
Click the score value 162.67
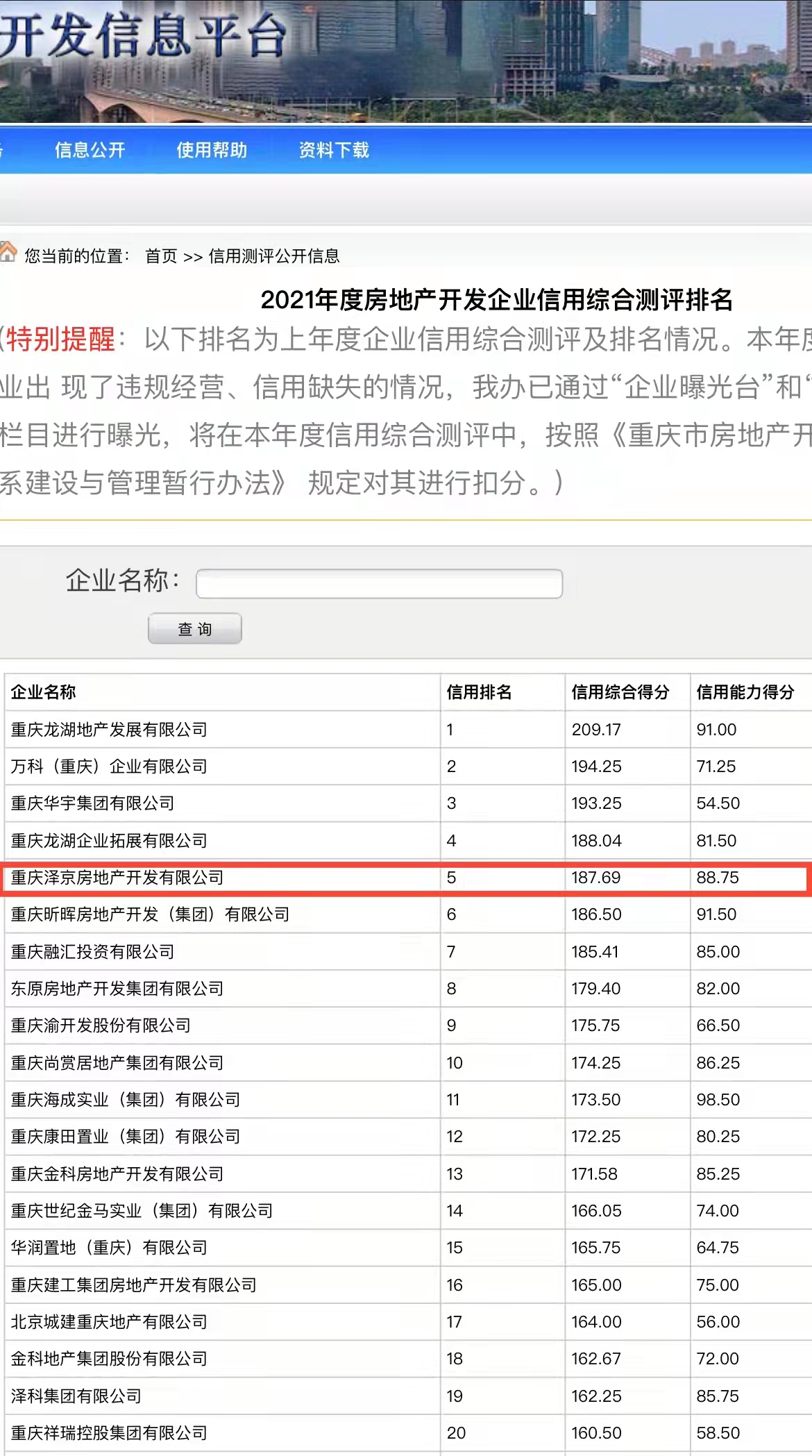click(596, 1359)
